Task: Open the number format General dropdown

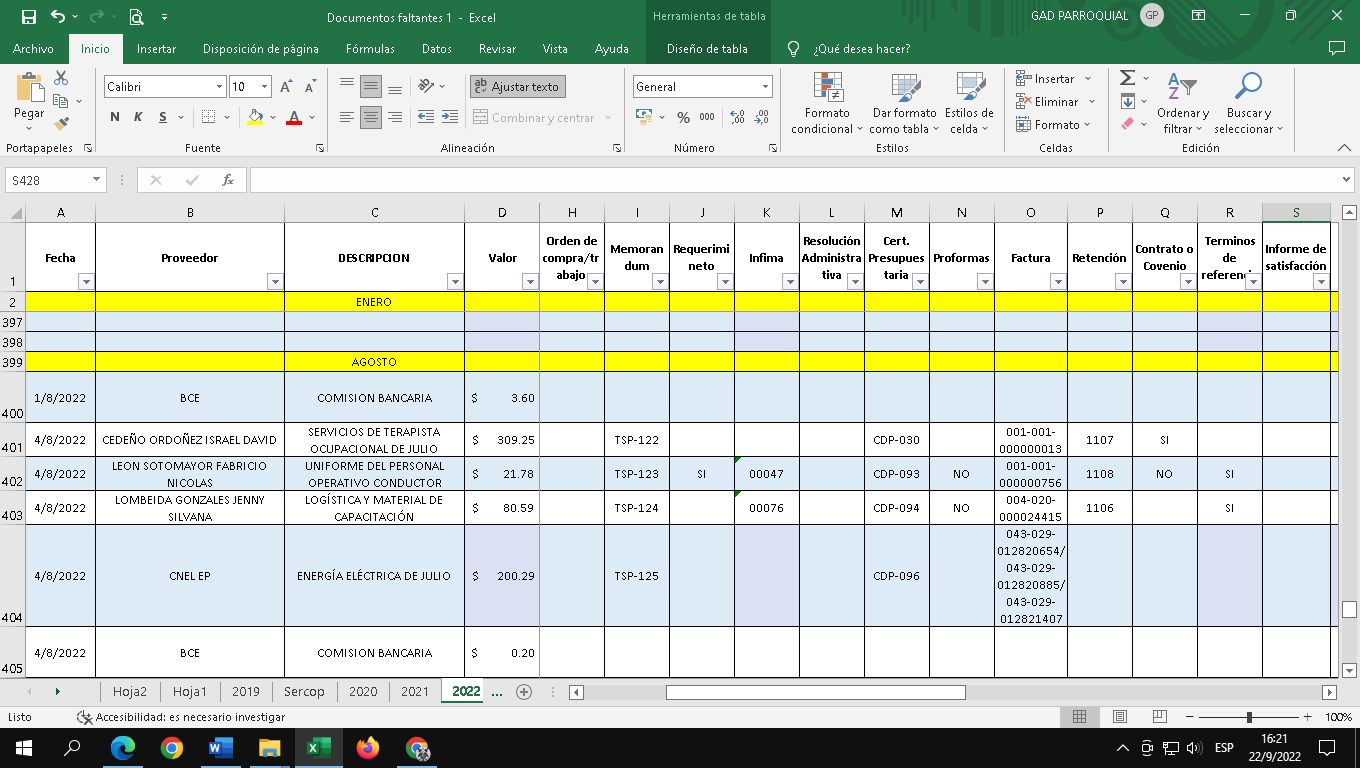Action: (765, 87)
